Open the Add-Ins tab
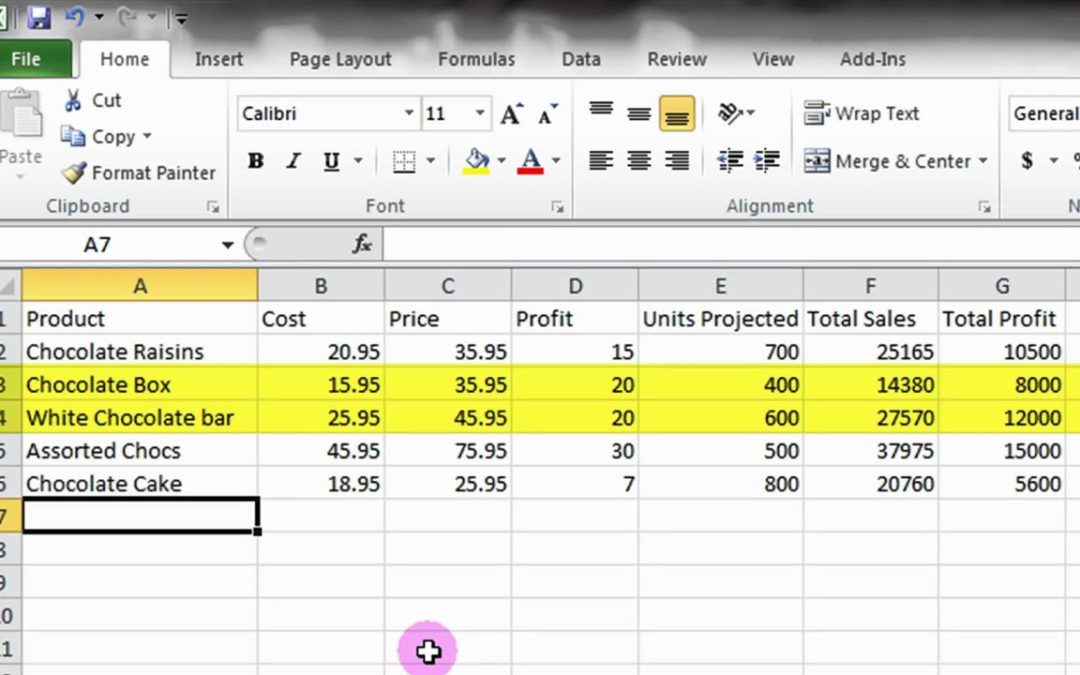This screenshot has height=675, width=1080. pos(872,59)
